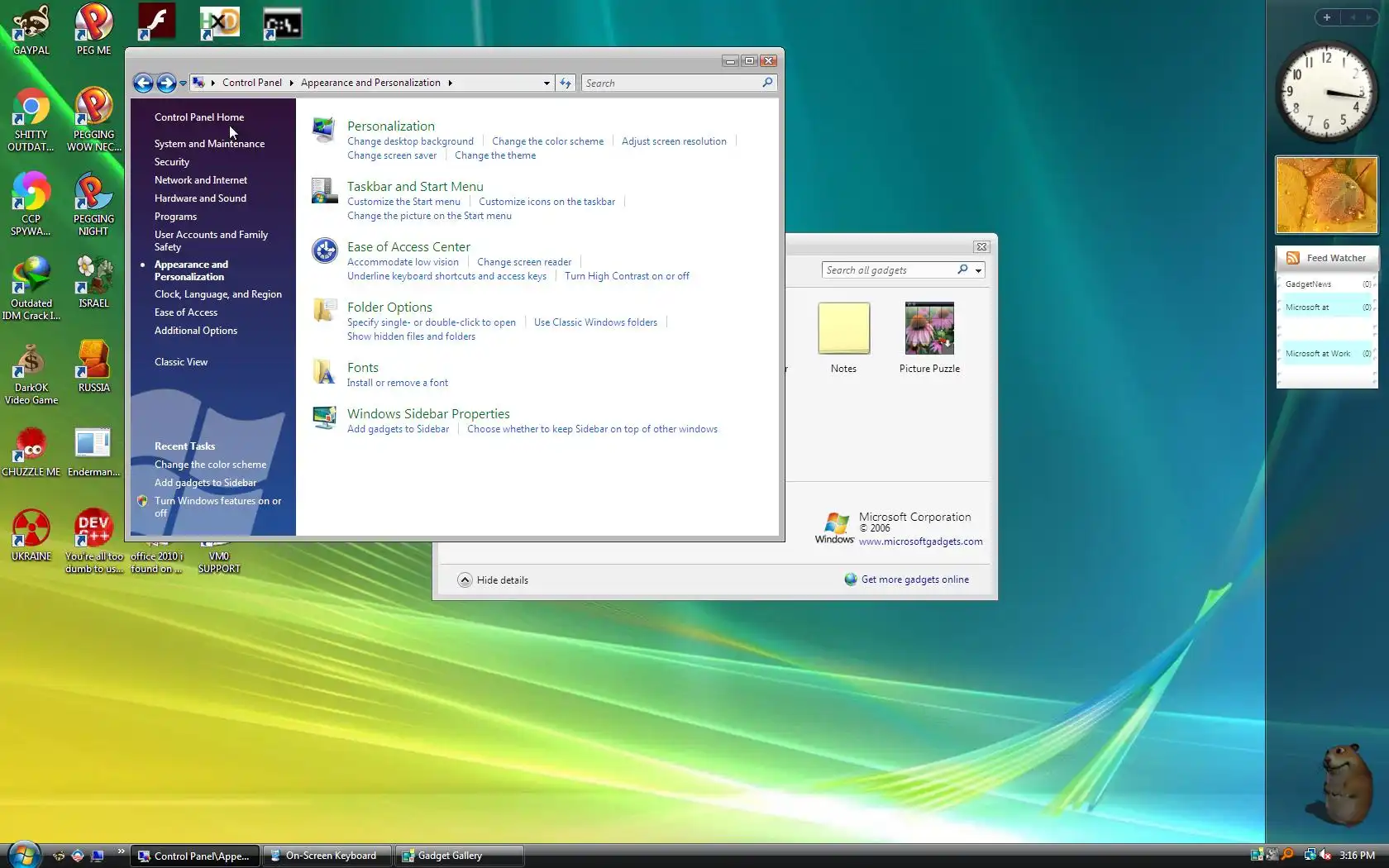Select the Notes gadget
The width and height of the screenshot is (1389, 868).
pos(843,337)
